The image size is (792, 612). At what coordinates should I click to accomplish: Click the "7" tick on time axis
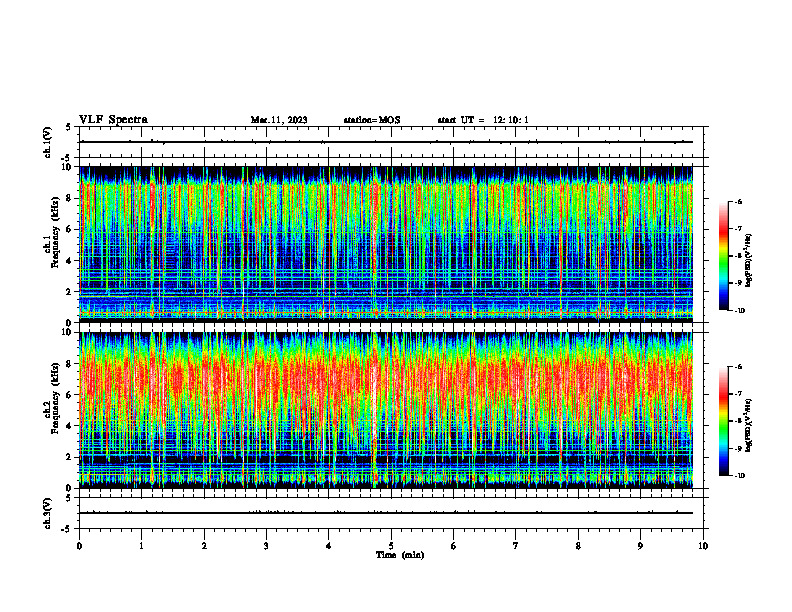(516, 546)
